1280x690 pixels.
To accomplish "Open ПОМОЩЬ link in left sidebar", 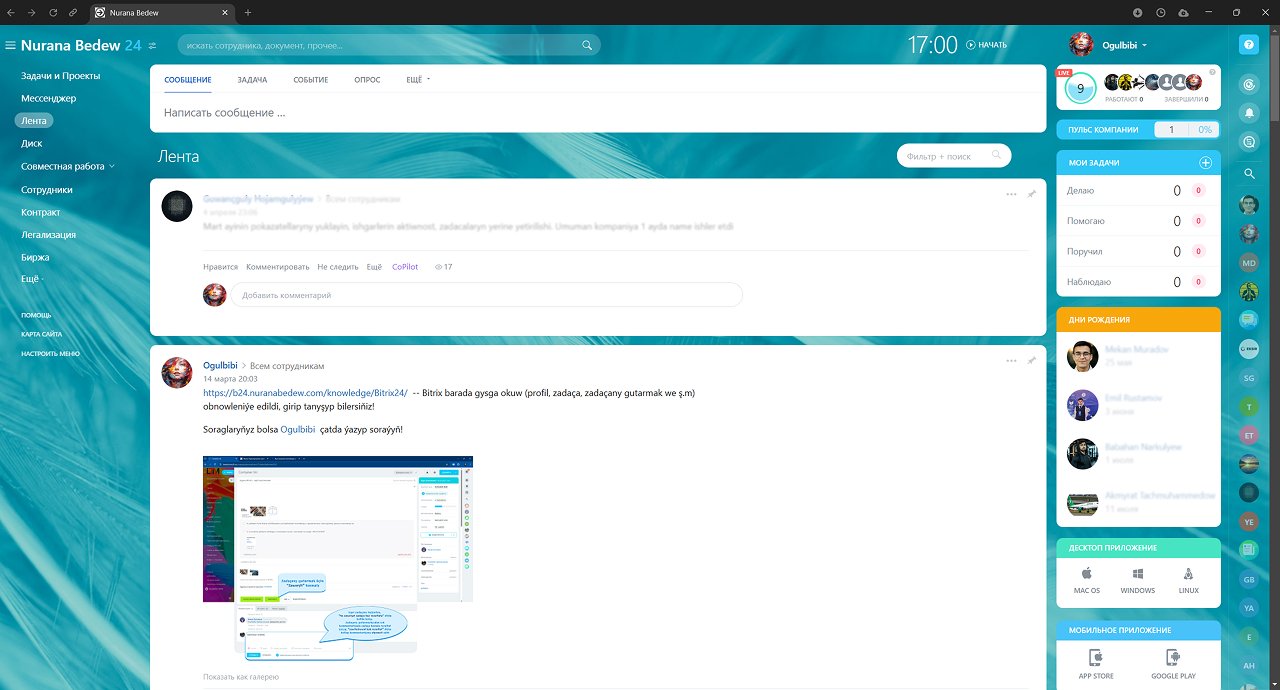I will tap(36, 314).
